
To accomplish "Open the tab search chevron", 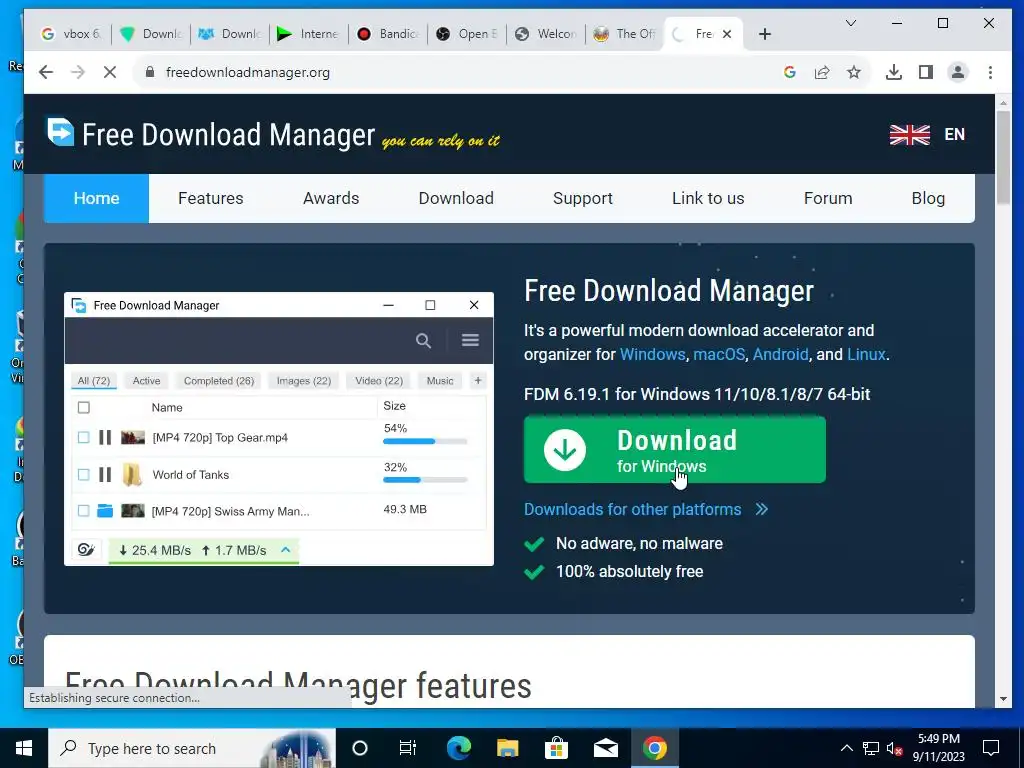I will click(x=850, y=24).
